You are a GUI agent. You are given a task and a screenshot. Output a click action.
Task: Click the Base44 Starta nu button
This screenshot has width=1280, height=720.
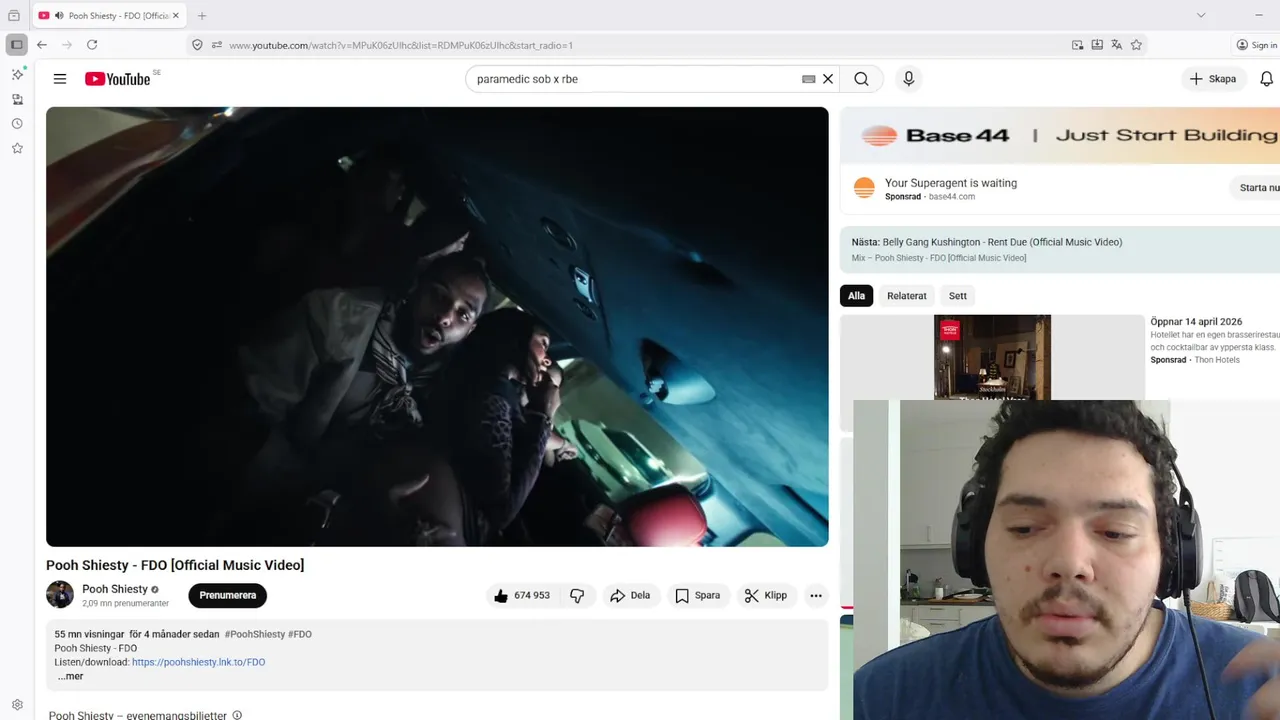tap(1258, 188)
